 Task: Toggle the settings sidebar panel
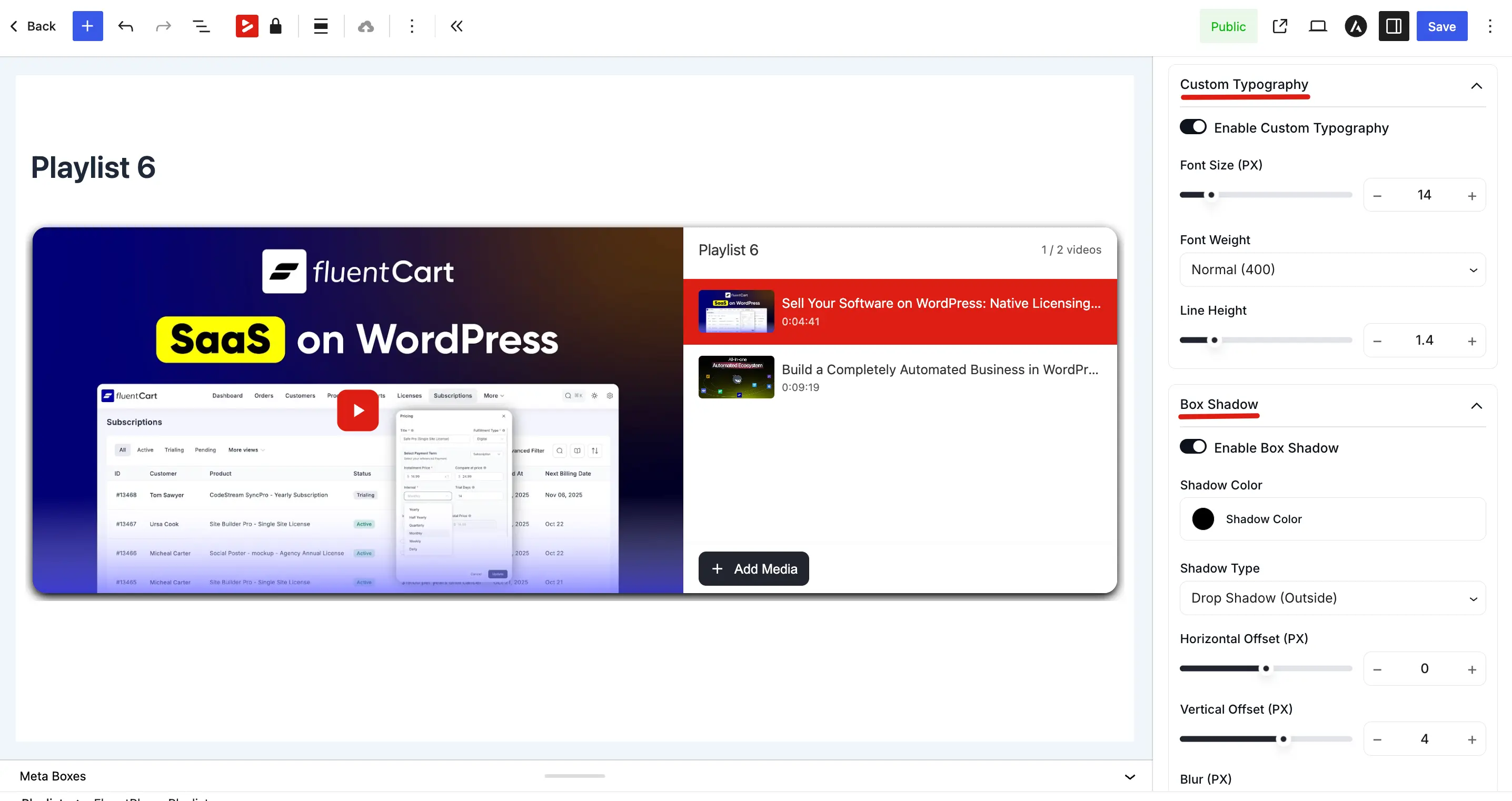[1394, 26]
